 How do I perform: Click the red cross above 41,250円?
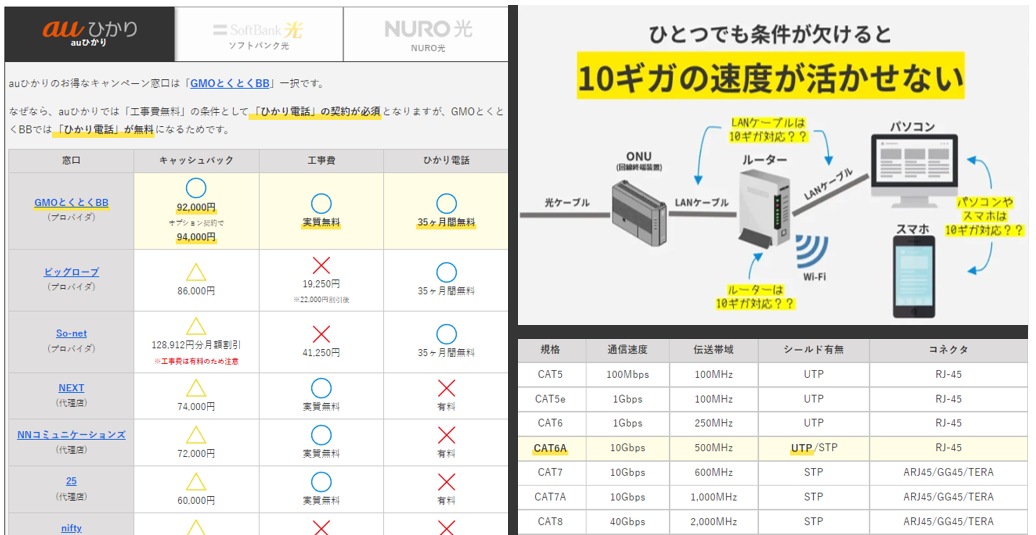(x=321, y=334)
